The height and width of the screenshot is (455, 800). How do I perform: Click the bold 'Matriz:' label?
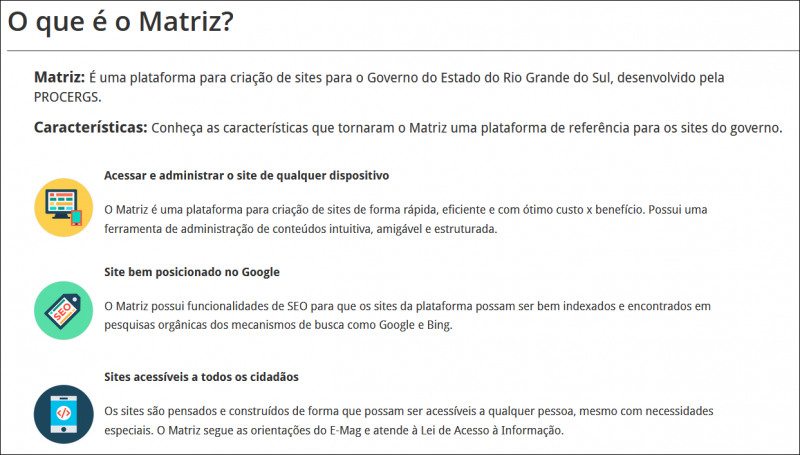[x=59, y=78]
